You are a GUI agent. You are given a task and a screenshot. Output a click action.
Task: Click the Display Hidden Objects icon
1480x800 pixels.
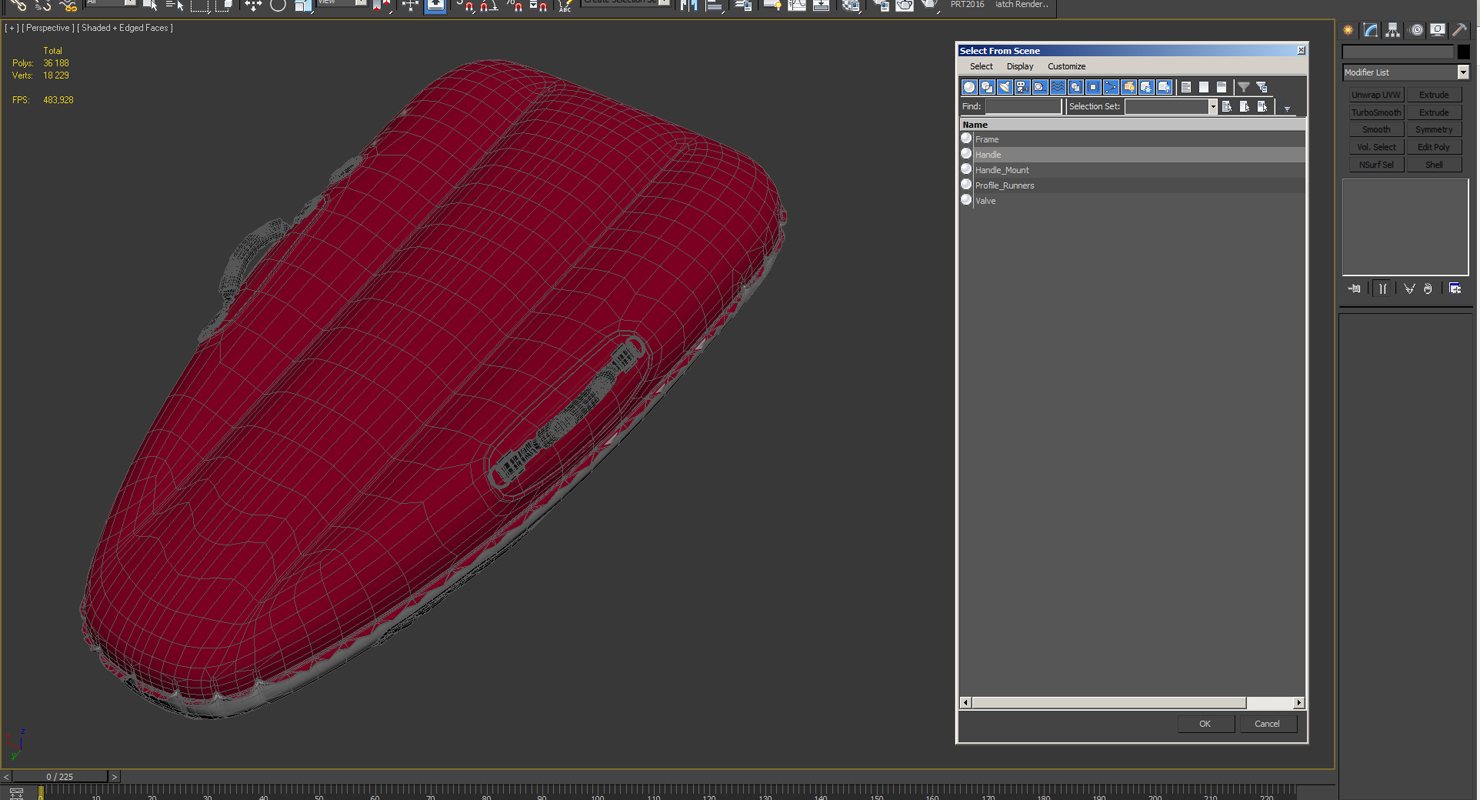pos(1164,87)
